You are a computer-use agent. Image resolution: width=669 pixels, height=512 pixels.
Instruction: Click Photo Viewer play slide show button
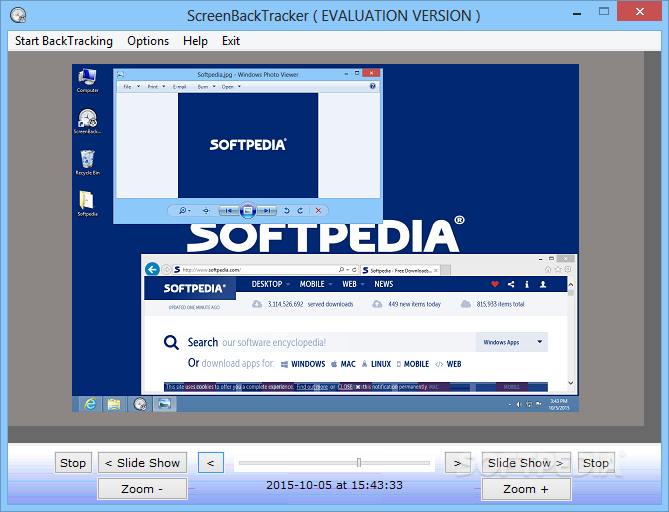247,210
